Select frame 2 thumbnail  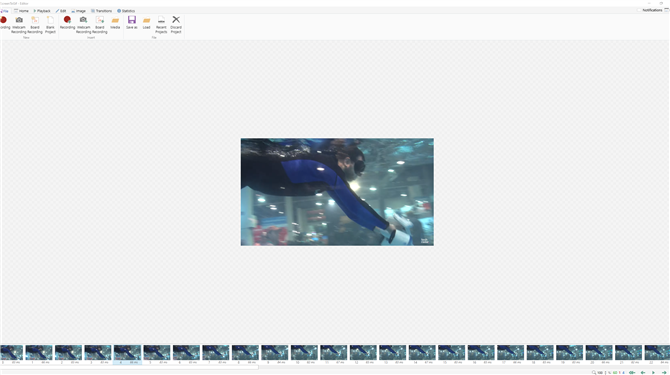[68, 354]
